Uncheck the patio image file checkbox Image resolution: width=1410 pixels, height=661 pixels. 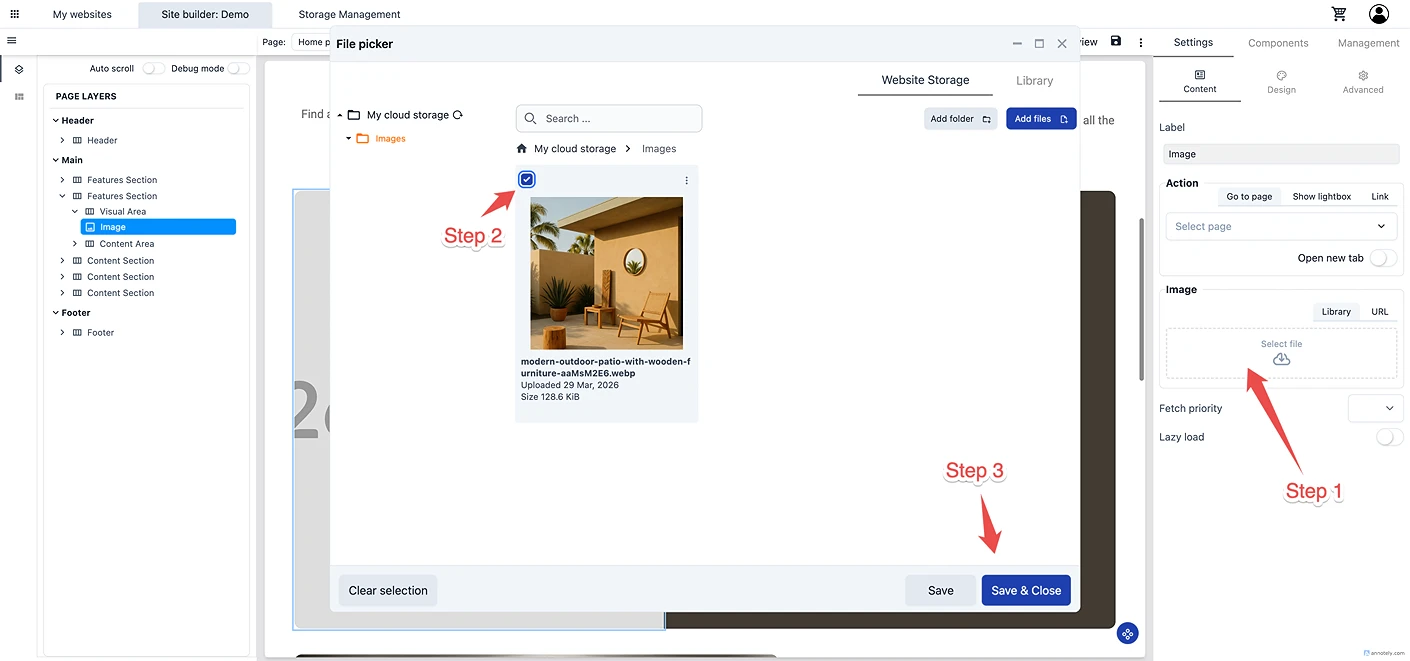[x=527, y=179]
